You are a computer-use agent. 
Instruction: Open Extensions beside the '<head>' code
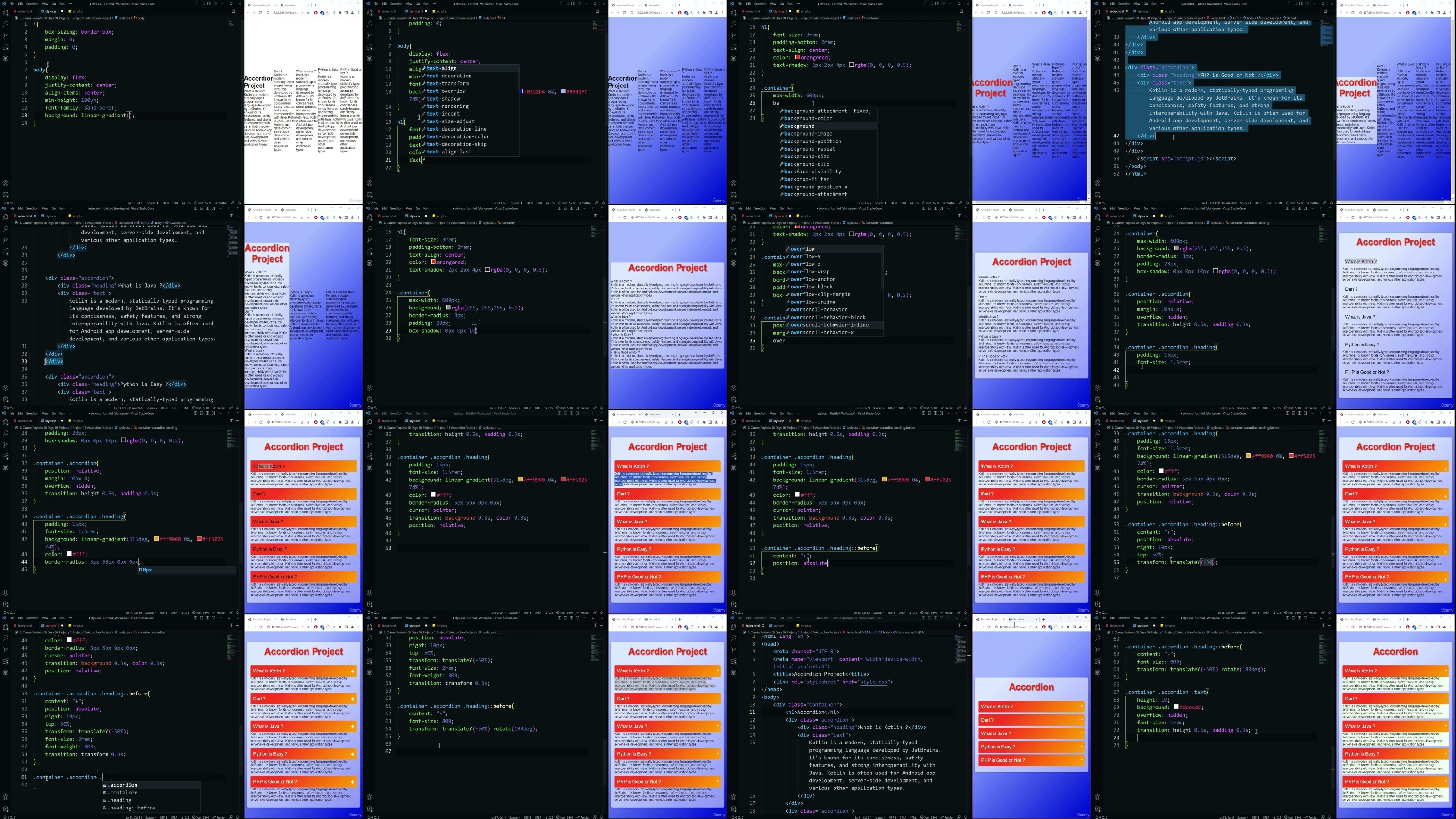733,661
